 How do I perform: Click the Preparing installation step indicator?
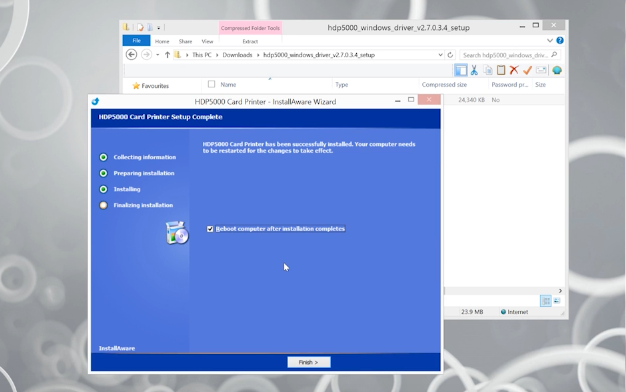[103, 173]
